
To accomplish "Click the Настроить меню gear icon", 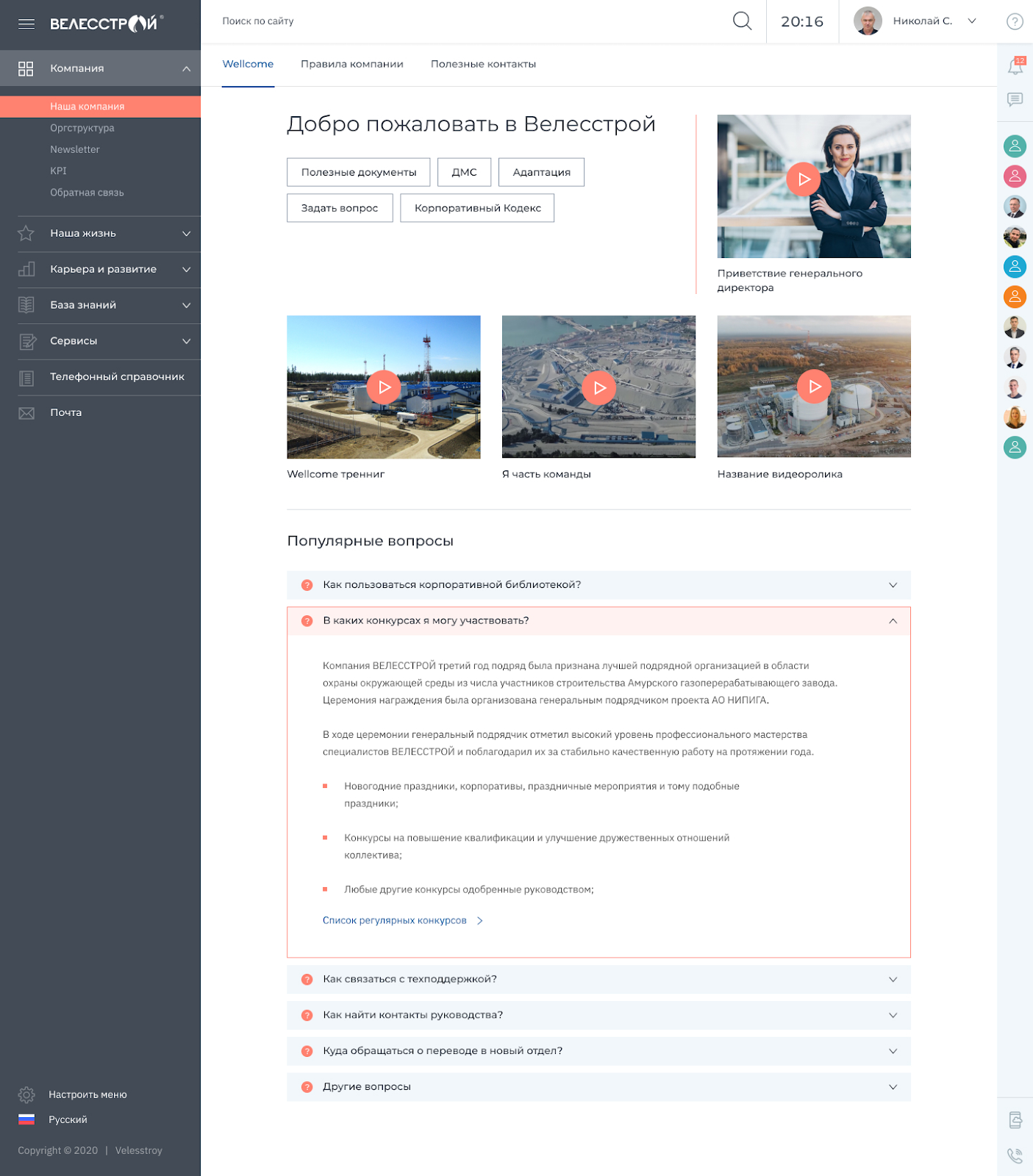I will click(x=26, y=1095).
